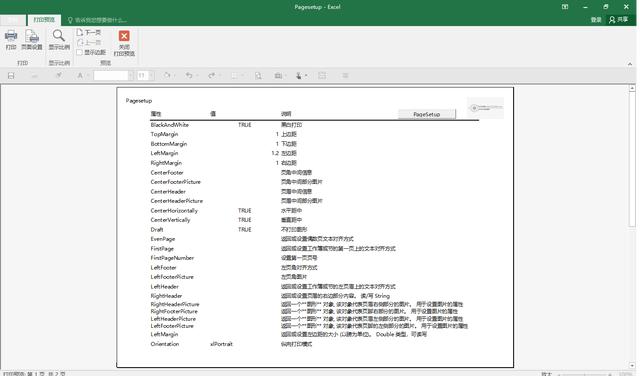The width and height of the screenshot is (640, 376).
Task: Click the BottomMargin property cell
Action: coord(169,144)
